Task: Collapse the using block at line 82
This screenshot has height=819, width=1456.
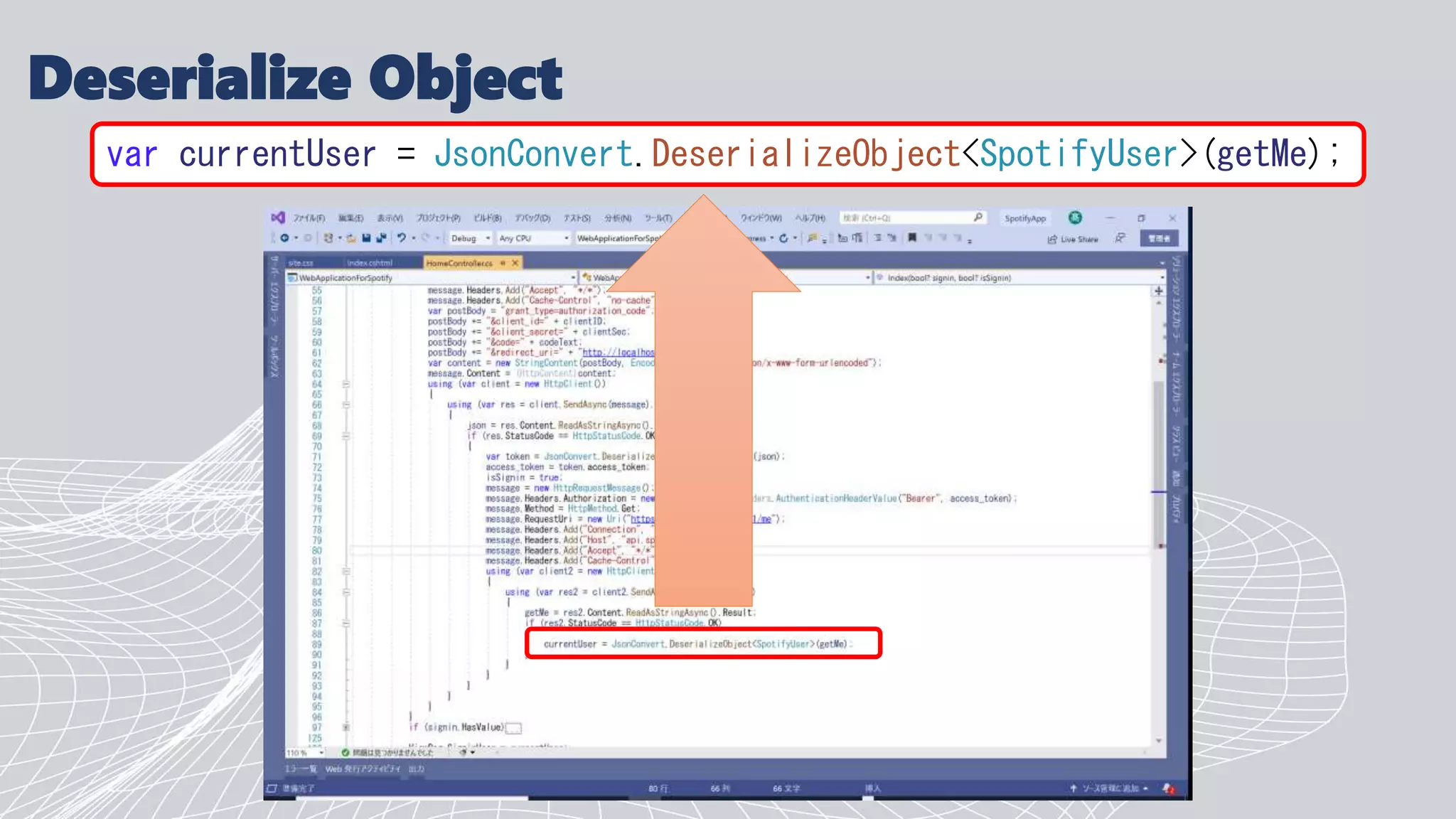Action: coord(346,571)
